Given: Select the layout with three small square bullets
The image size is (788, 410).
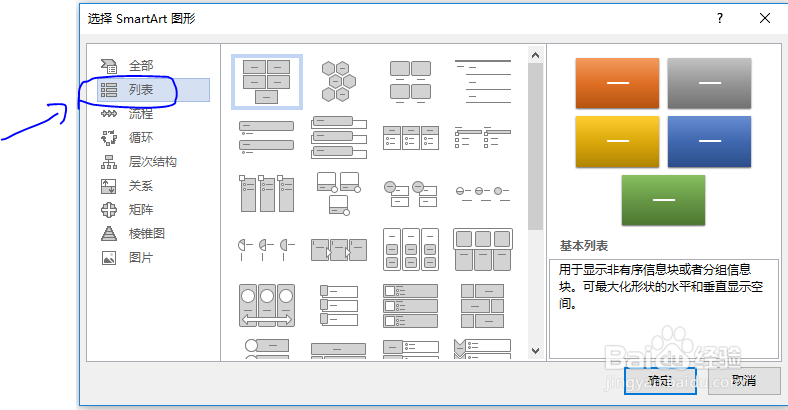Looking at the screenshot, I should click(339, 305).
